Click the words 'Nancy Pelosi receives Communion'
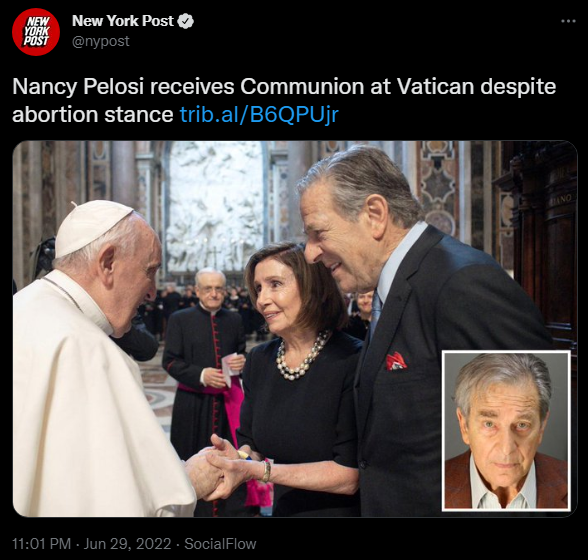This screenshot has height=560, width=588. pyautogui.click(x=189, y=87)
